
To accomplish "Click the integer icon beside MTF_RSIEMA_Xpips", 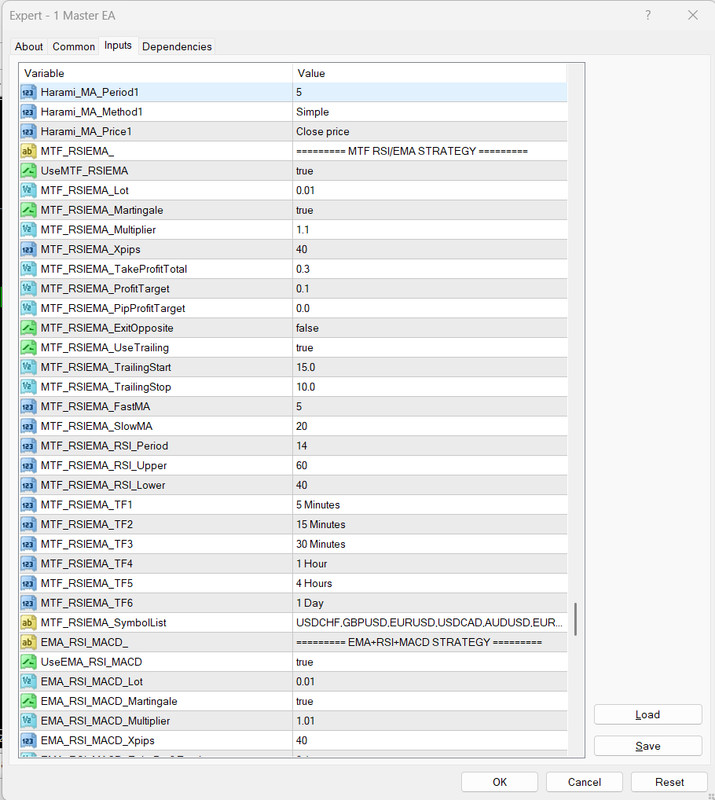I will pyautogui.click(x=28, y=249).
